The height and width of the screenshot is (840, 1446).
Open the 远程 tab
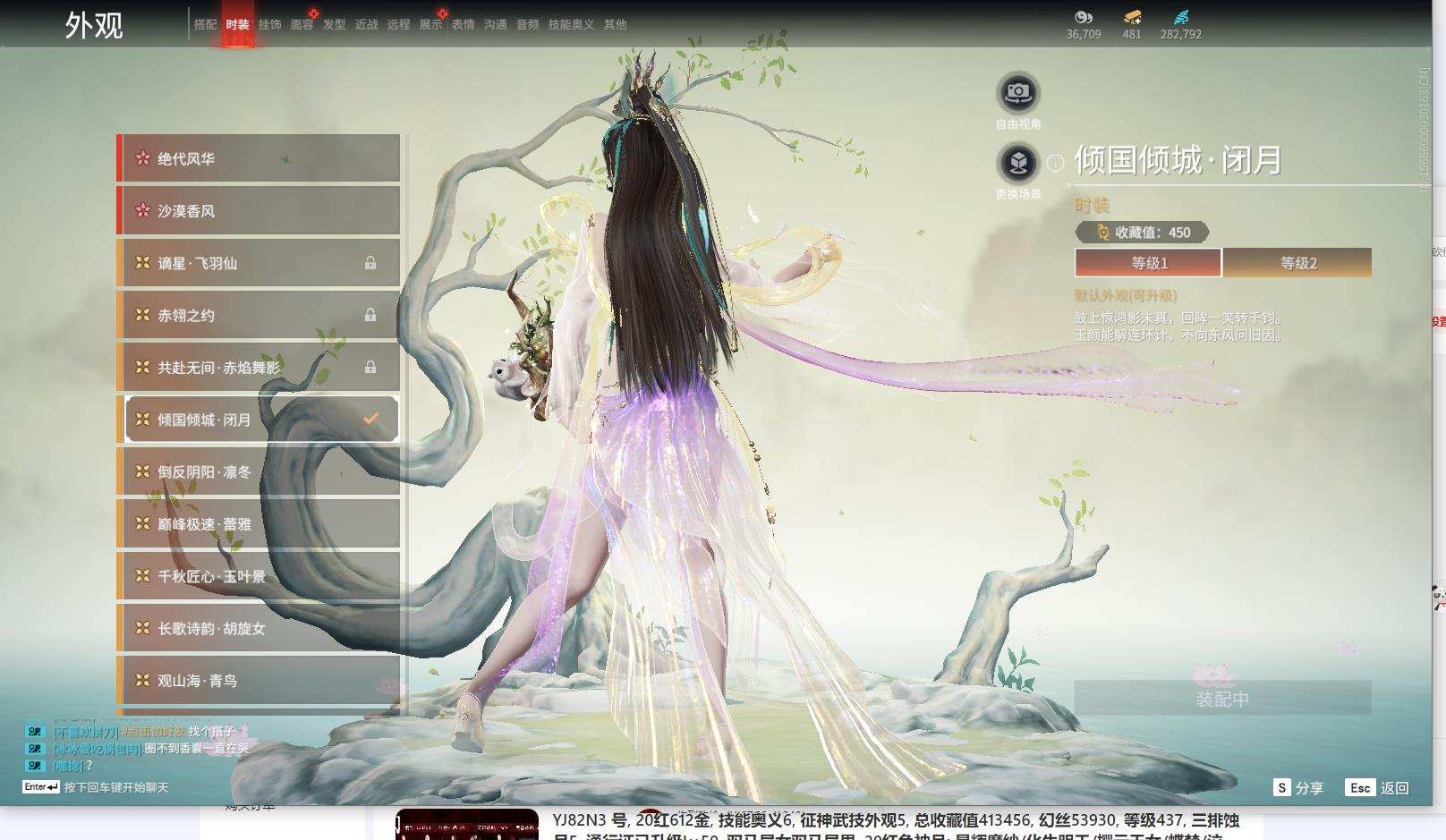point(399,24)
